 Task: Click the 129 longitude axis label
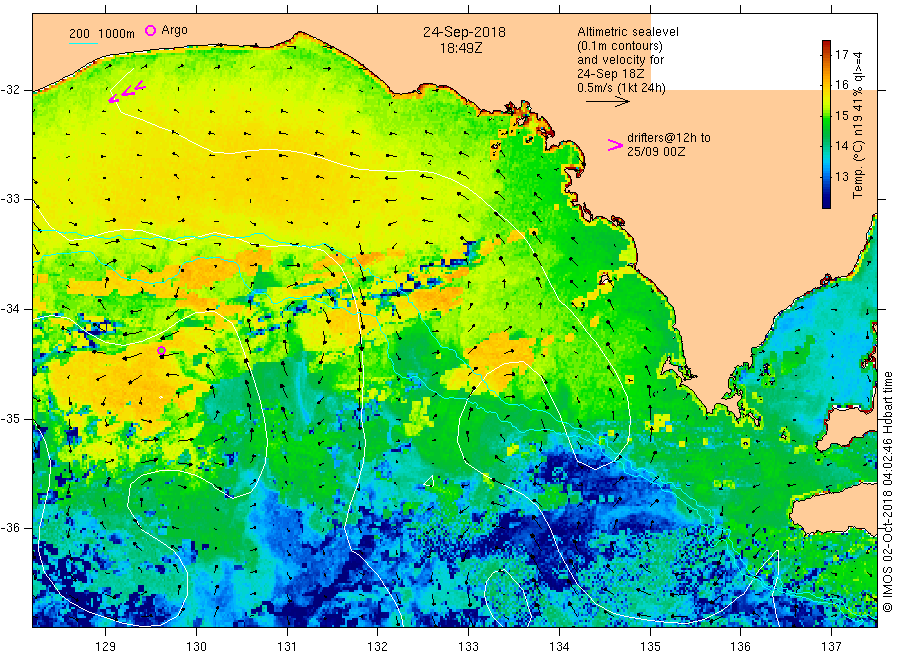(106, 647)
